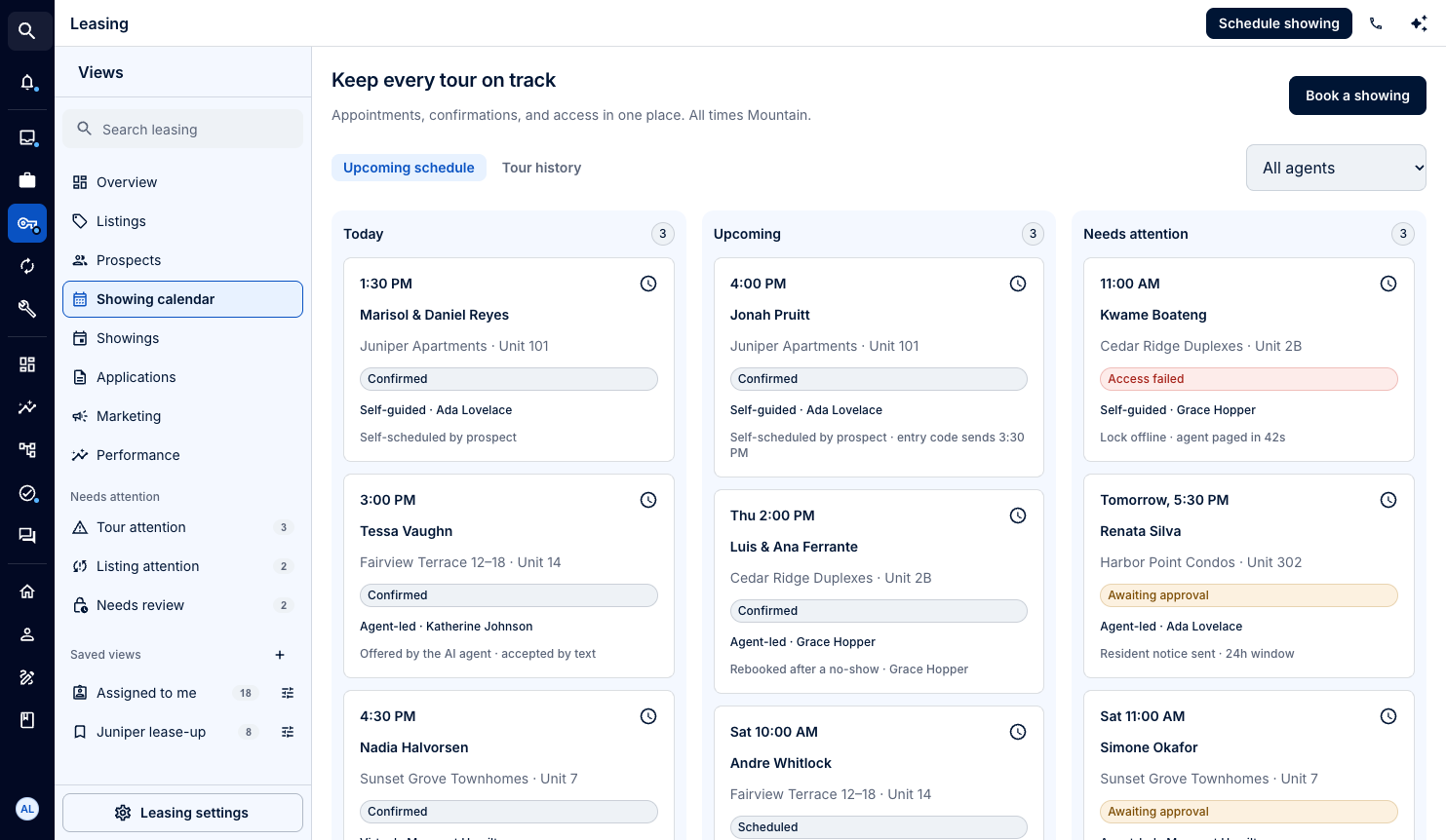Select Showing calendar view
Screen dimensions: 1446x840
(182, 299)
